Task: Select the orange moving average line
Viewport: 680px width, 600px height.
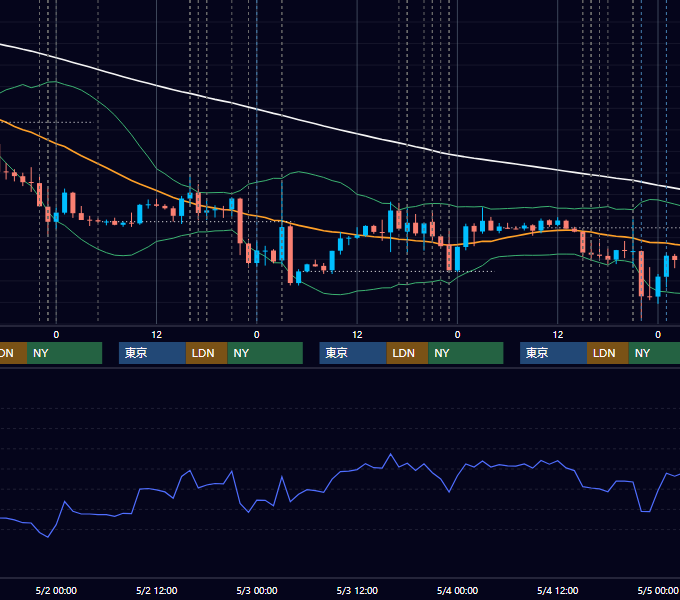Action: tap(338, 232)
